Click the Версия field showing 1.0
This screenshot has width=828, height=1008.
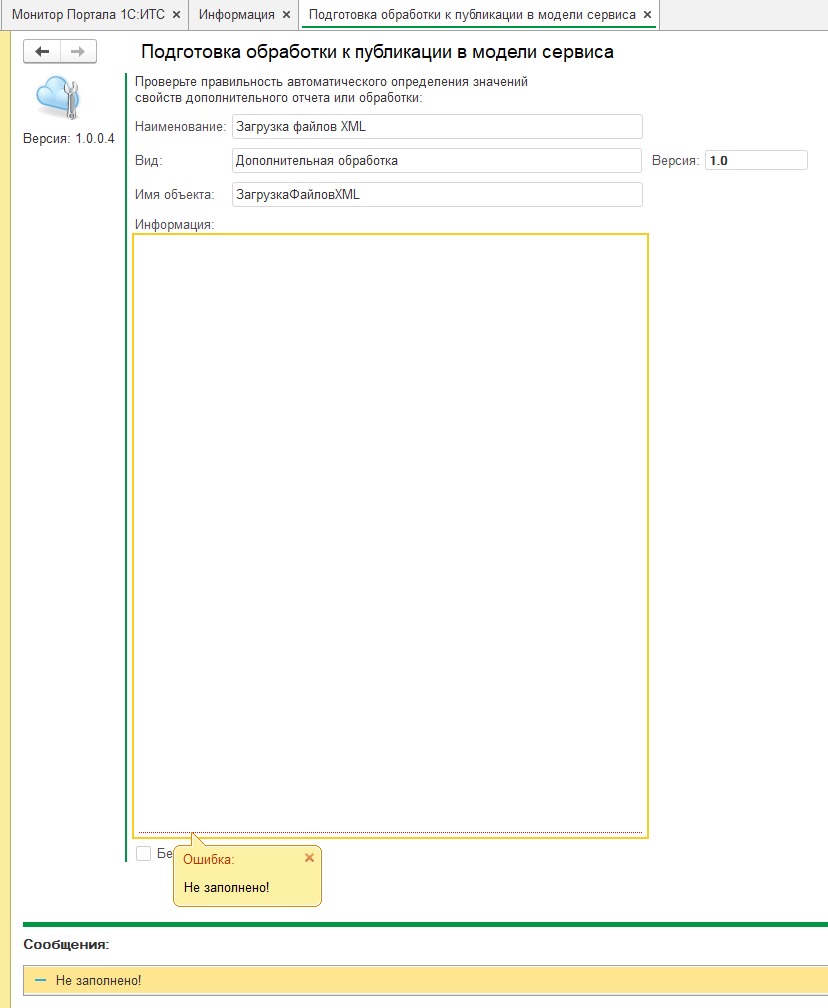(756, 161)
